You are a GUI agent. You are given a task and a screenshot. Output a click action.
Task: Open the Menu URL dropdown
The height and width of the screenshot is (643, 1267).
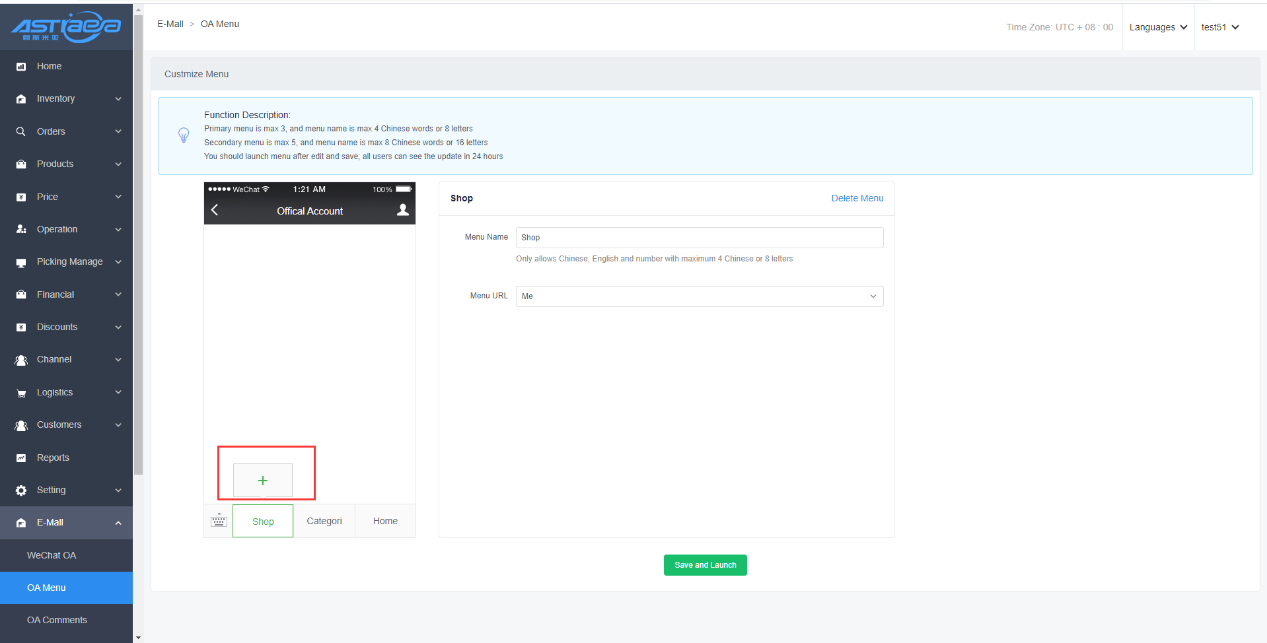699,297
